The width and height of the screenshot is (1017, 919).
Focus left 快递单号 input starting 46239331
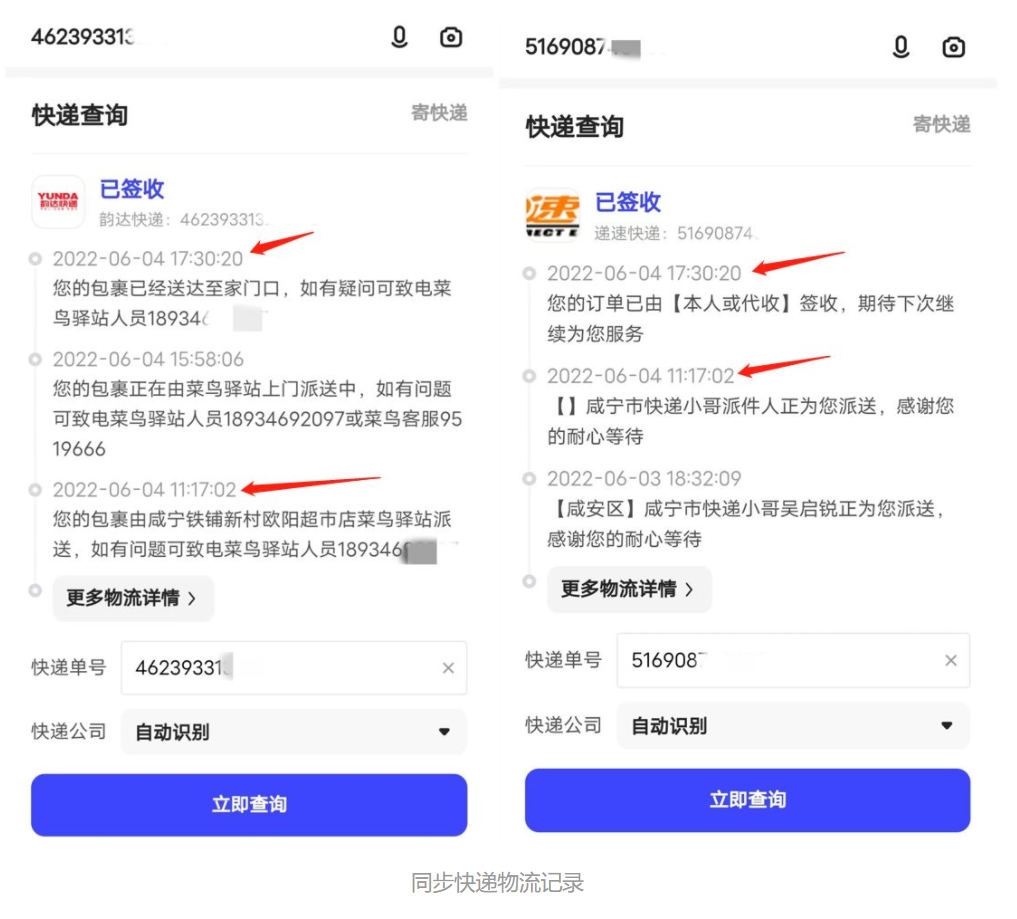coord(294,667)
